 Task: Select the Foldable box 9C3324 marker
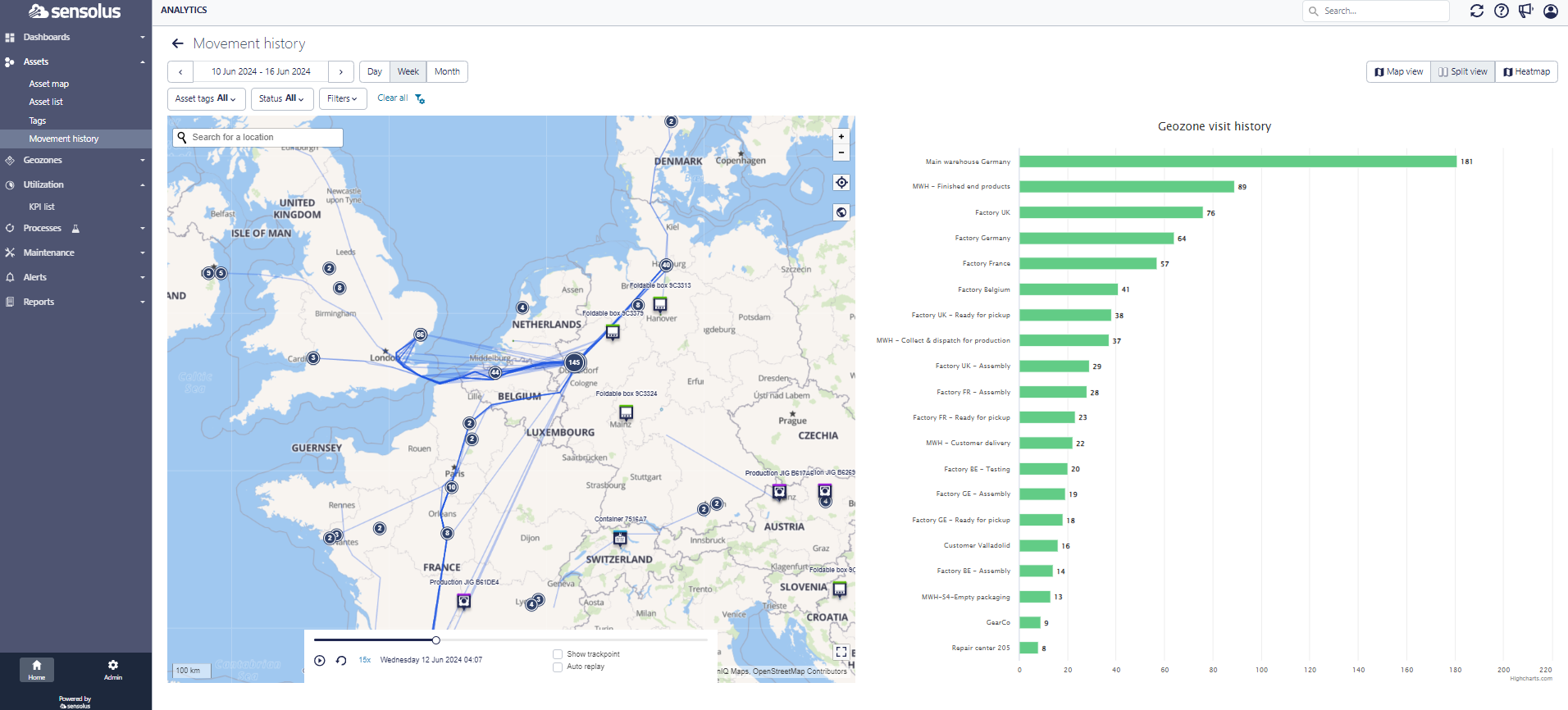tap(627, 412)
